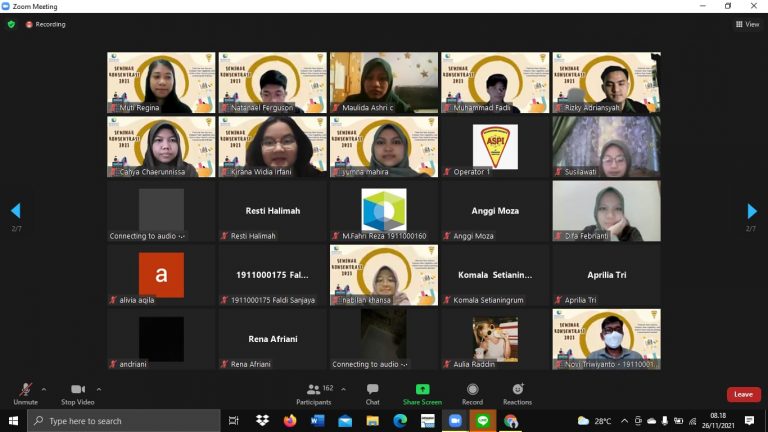
Task: Click andriani's black avatar tile
Action: 161,339
